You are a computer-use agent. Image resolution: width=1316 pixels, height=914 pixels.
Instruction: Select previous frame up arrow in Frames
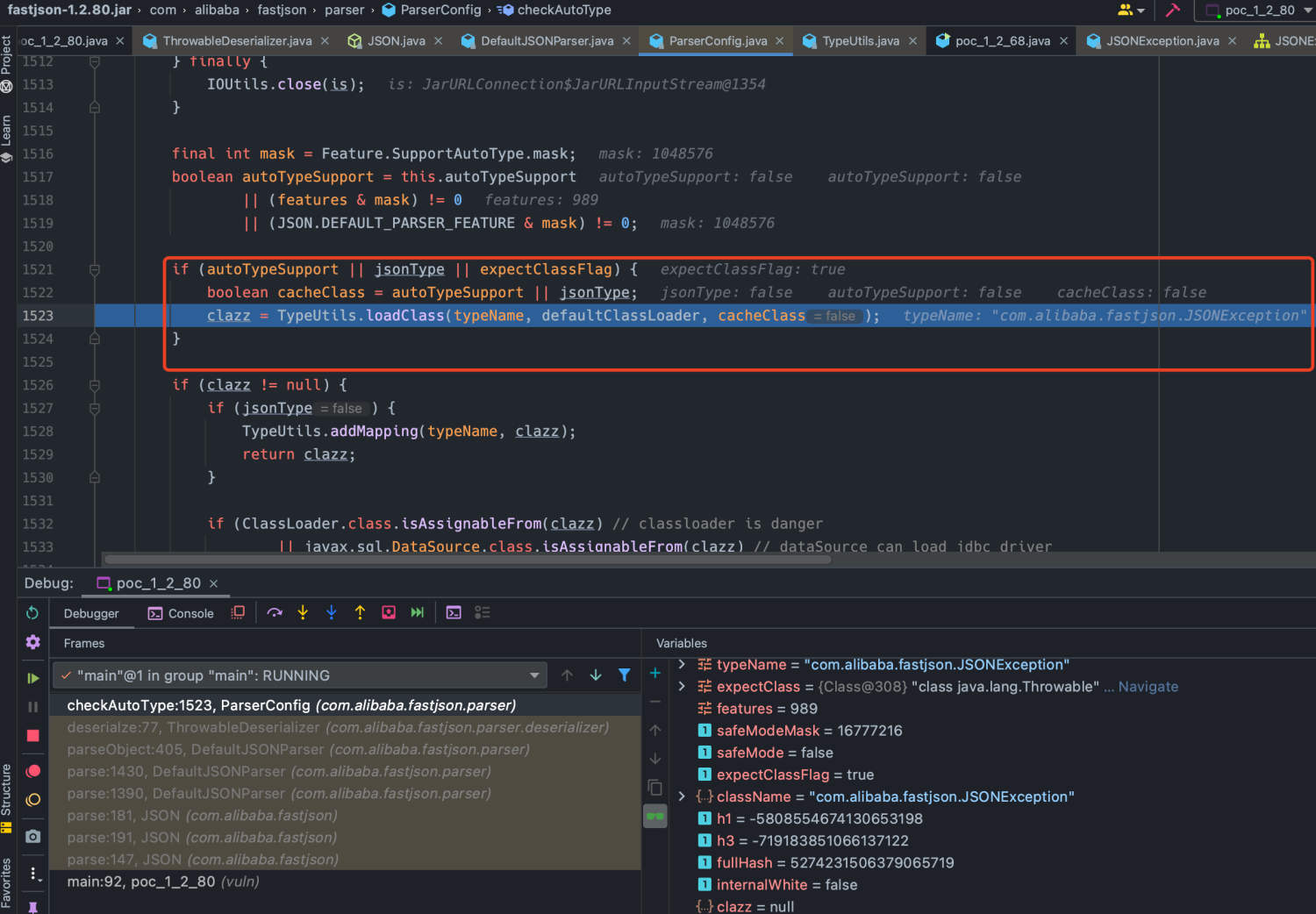click(567, 675)
